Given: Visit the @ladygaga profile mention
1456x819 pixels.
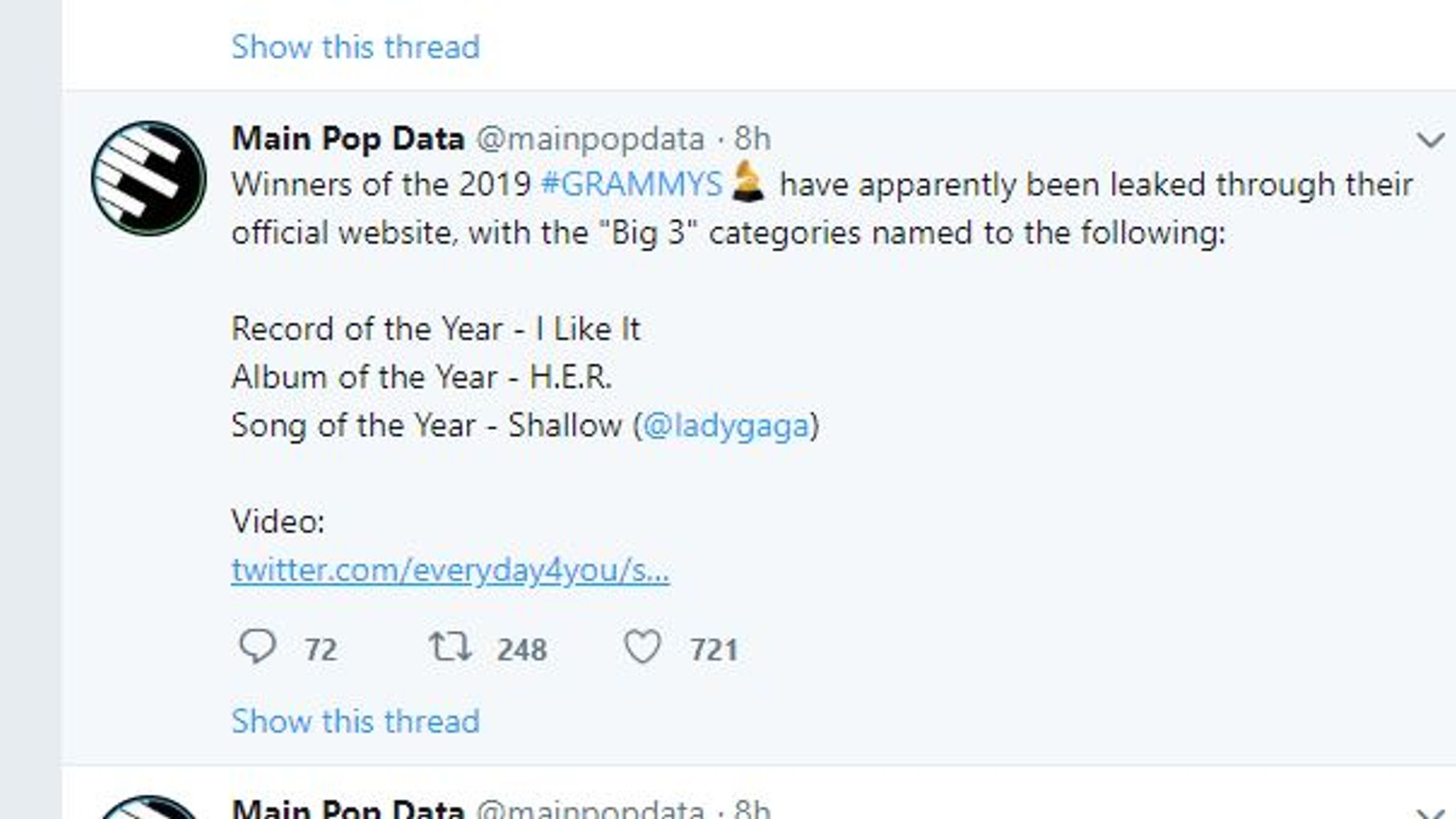Looking at the screenshot, I should pos(726,426).
